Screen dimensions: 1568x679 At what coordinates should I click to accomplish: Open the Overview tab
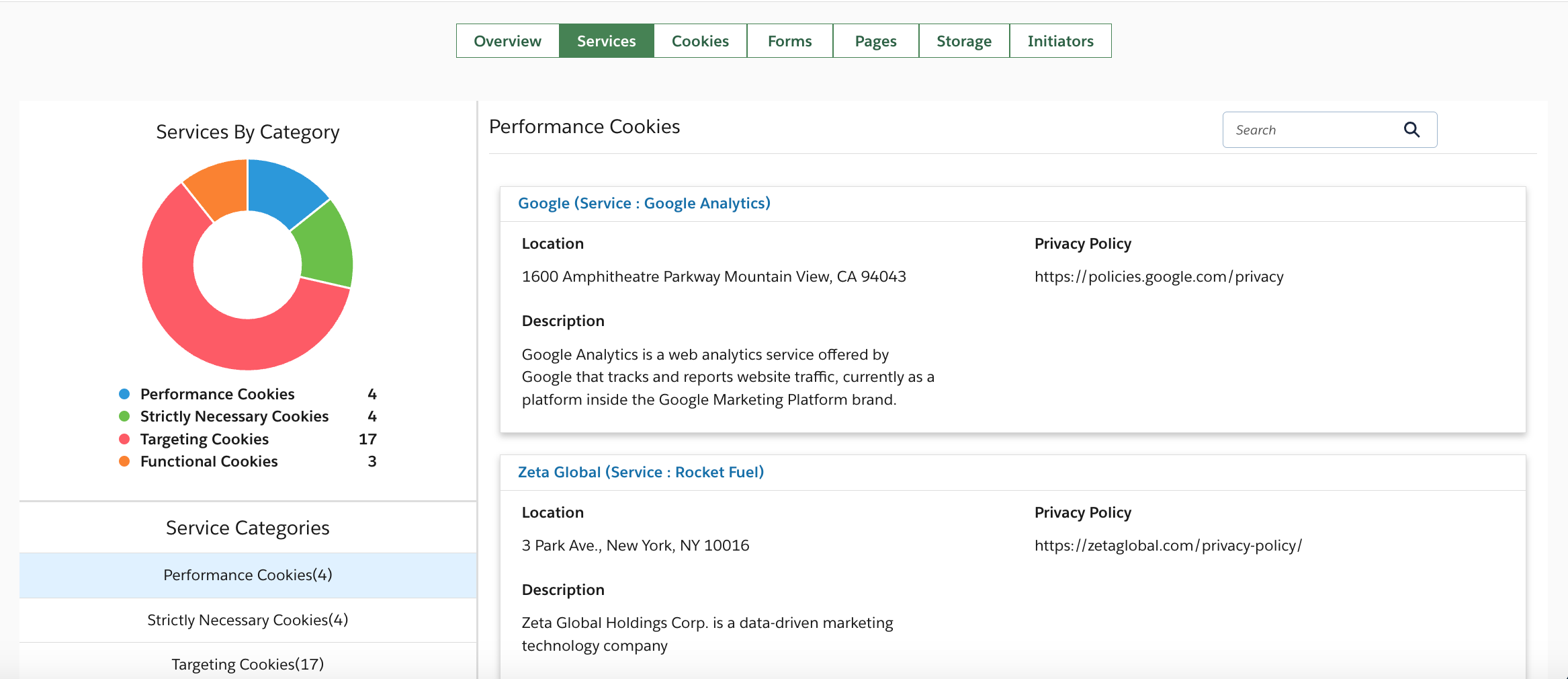(507, 41)
